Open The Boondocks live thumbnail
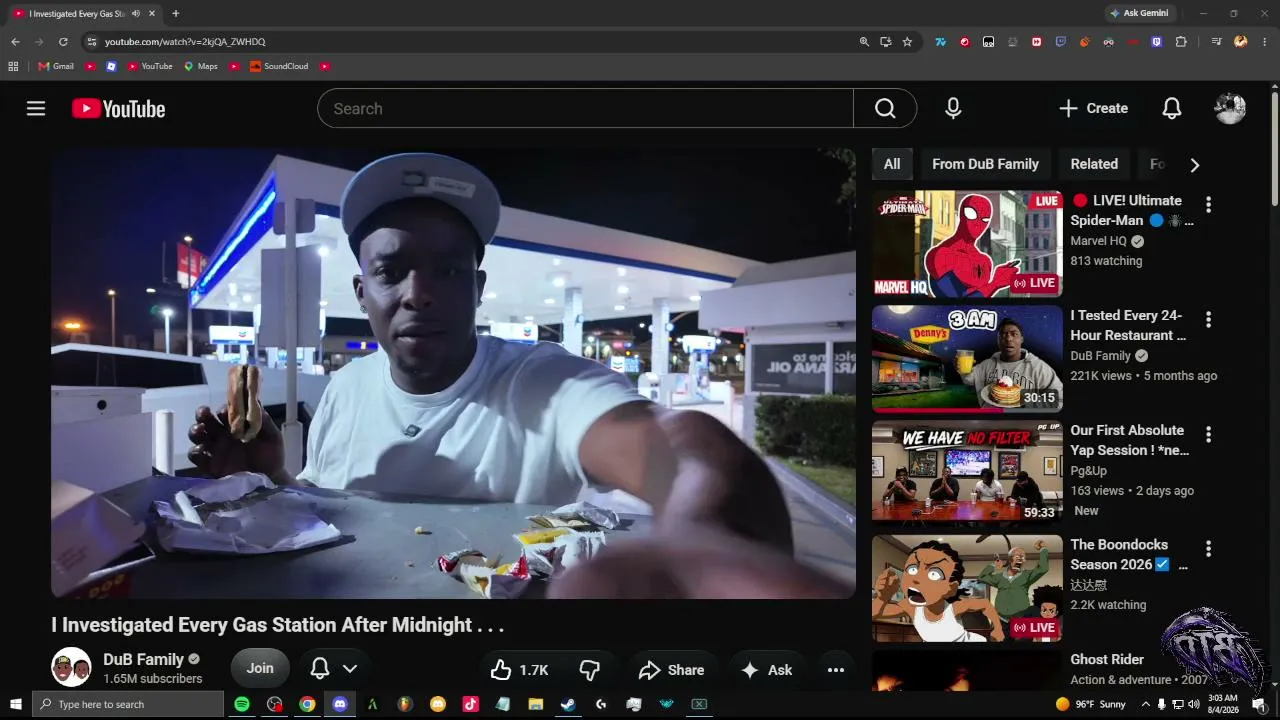Viewport: 1280px width, 720px height. [967, 588]
